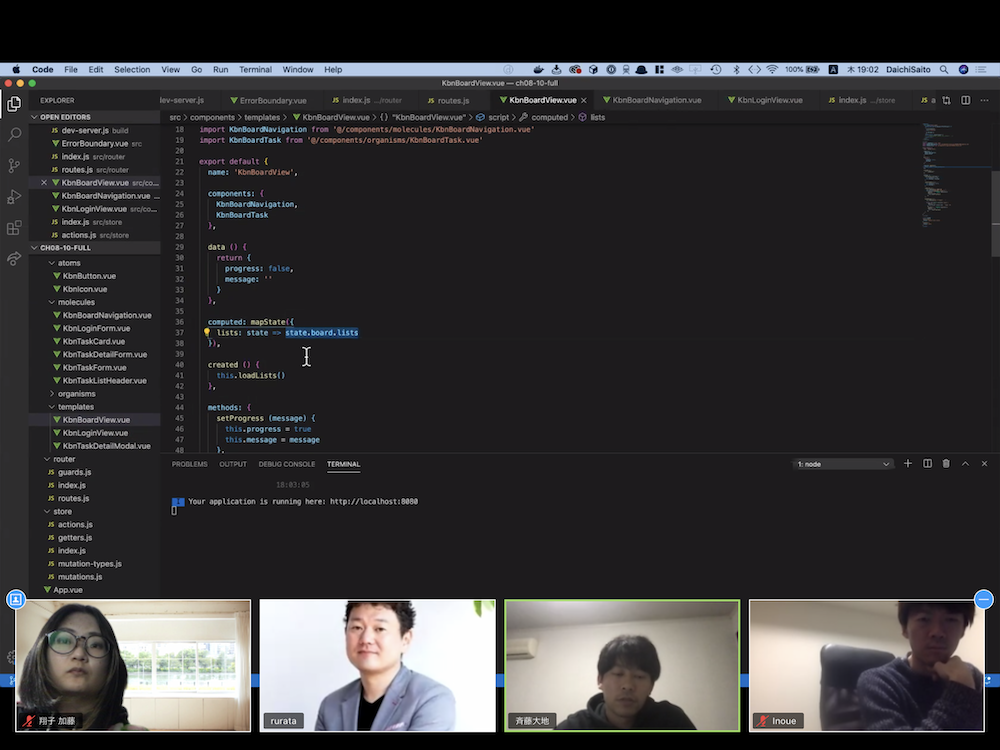Toggle the split terminal panel icon
Viewport: 1000px width, 750px height.
pos(927,464)
